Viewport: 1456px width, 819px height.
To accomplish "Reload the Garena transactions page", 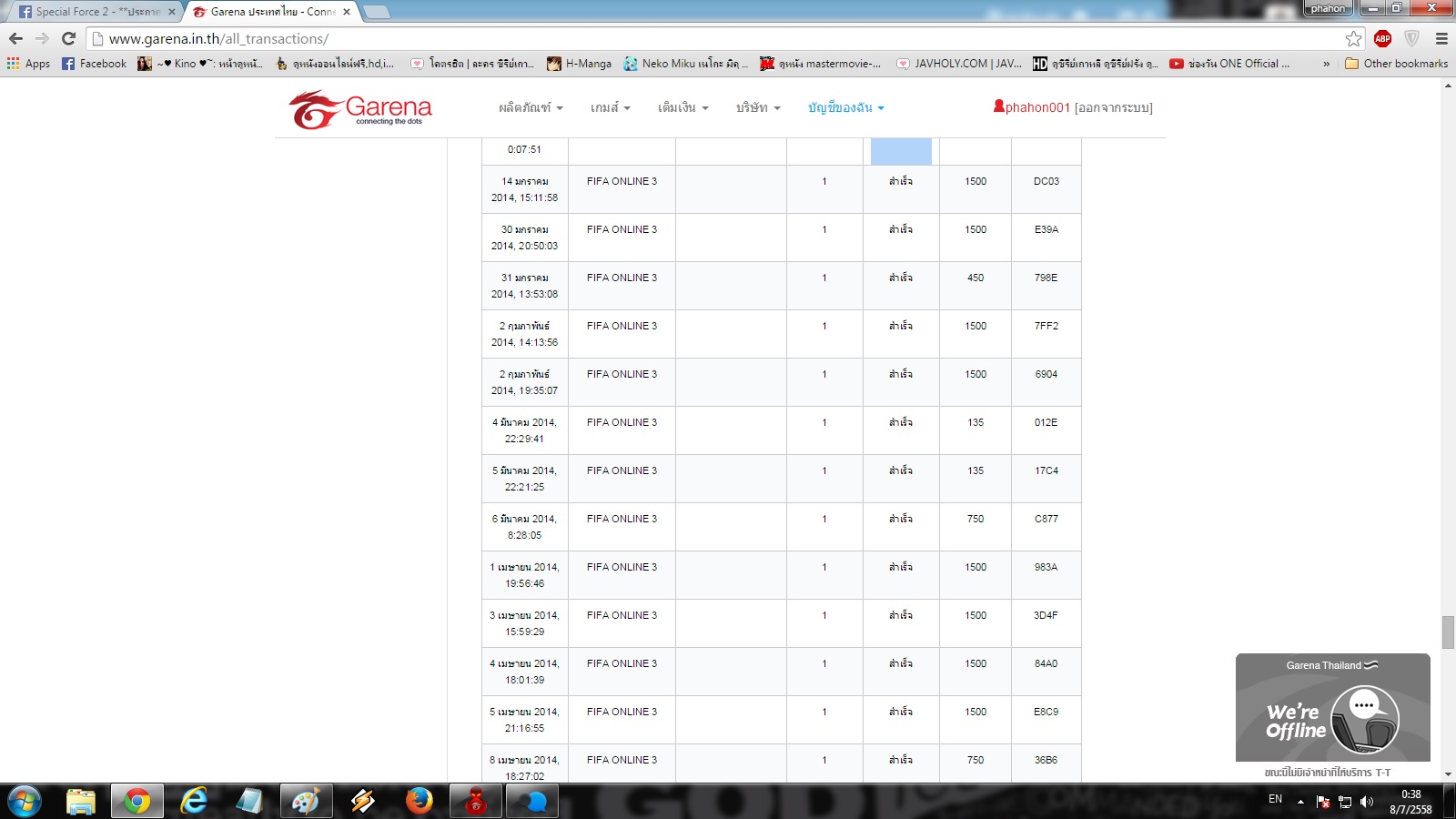I will pos(68,38).
